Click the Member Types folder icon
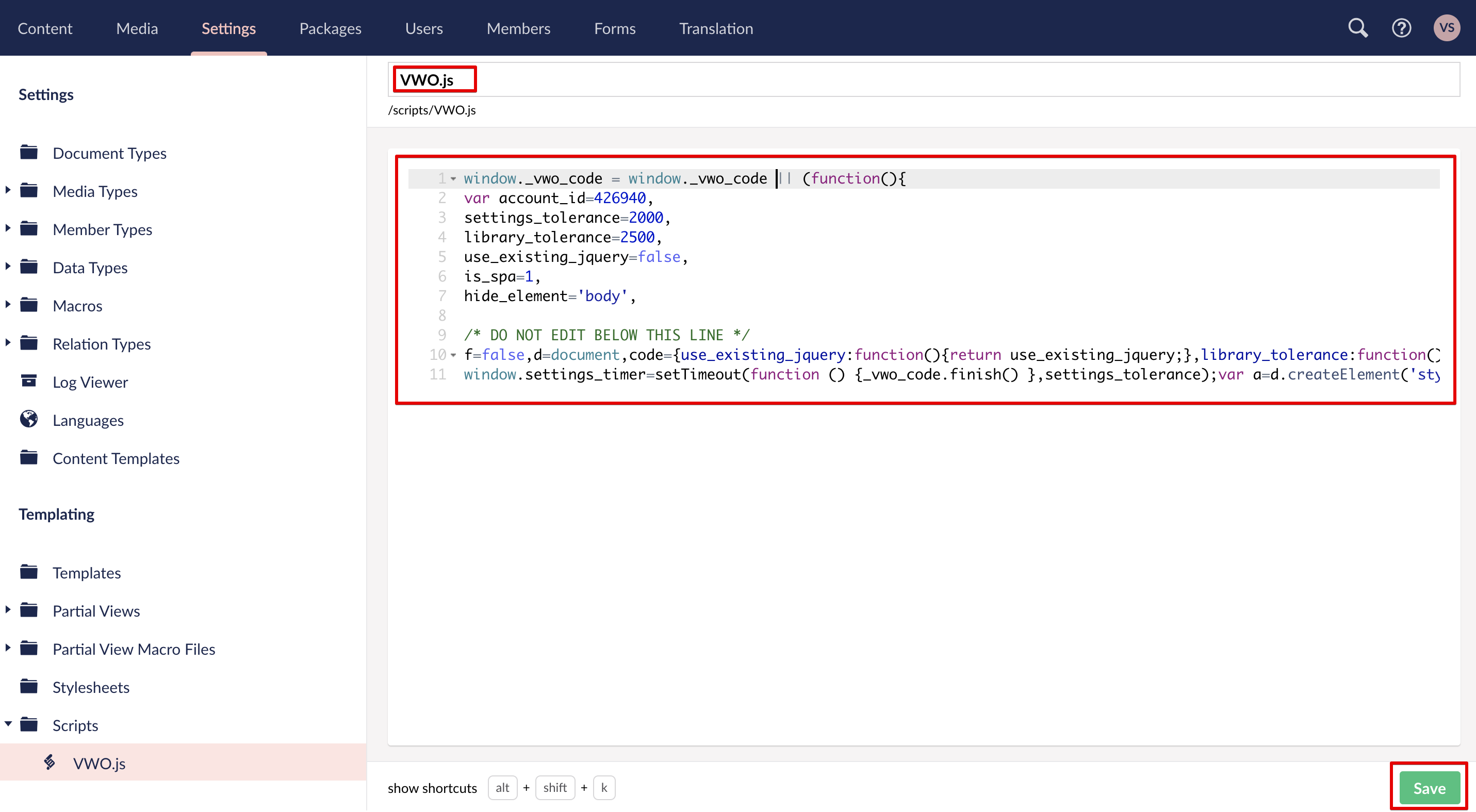1476x812 pixels. pos(29,229)
